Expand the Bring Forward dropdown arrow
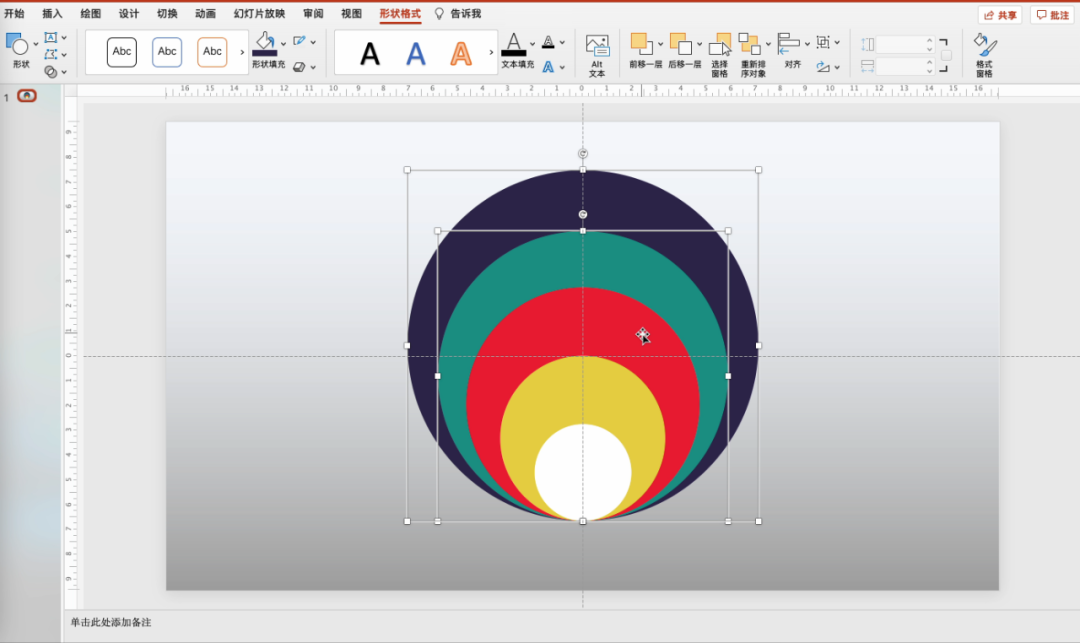 click(660, 44)
